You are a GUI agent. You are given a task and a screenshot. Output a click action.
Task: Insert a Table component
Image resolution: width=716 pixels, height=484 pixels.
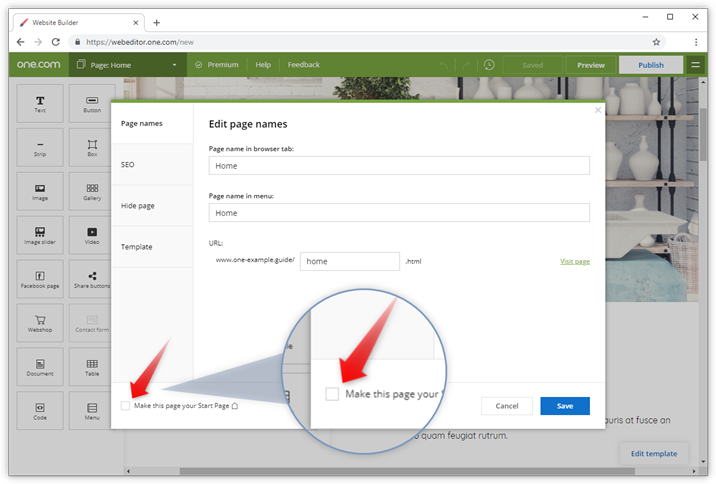(x=92, y=367)
